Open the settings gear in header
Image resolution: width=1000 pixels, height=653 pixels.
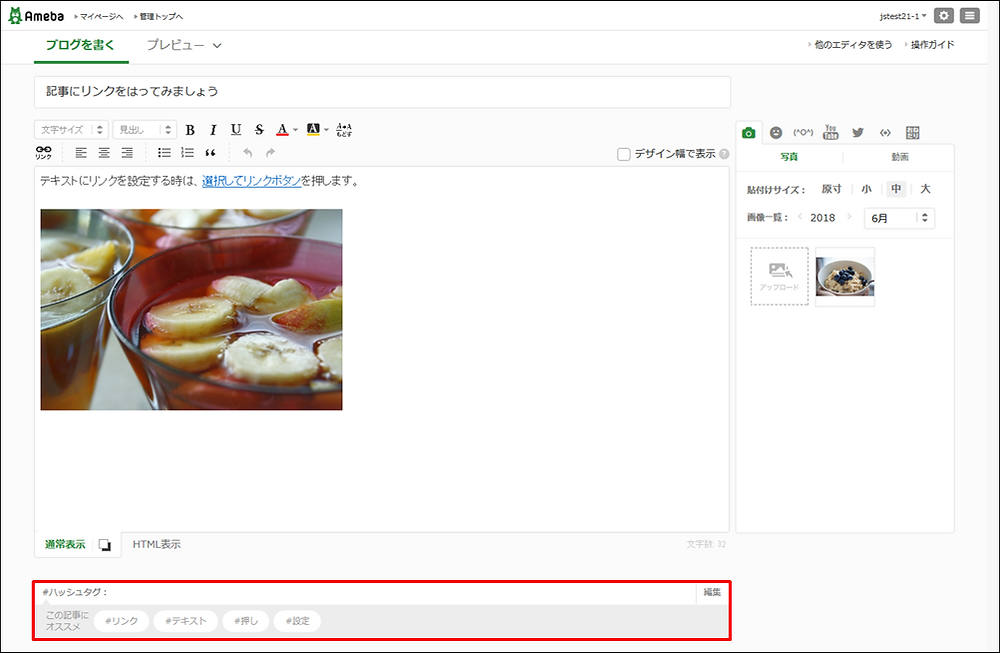pyautogui.click(x=944, y=16)
